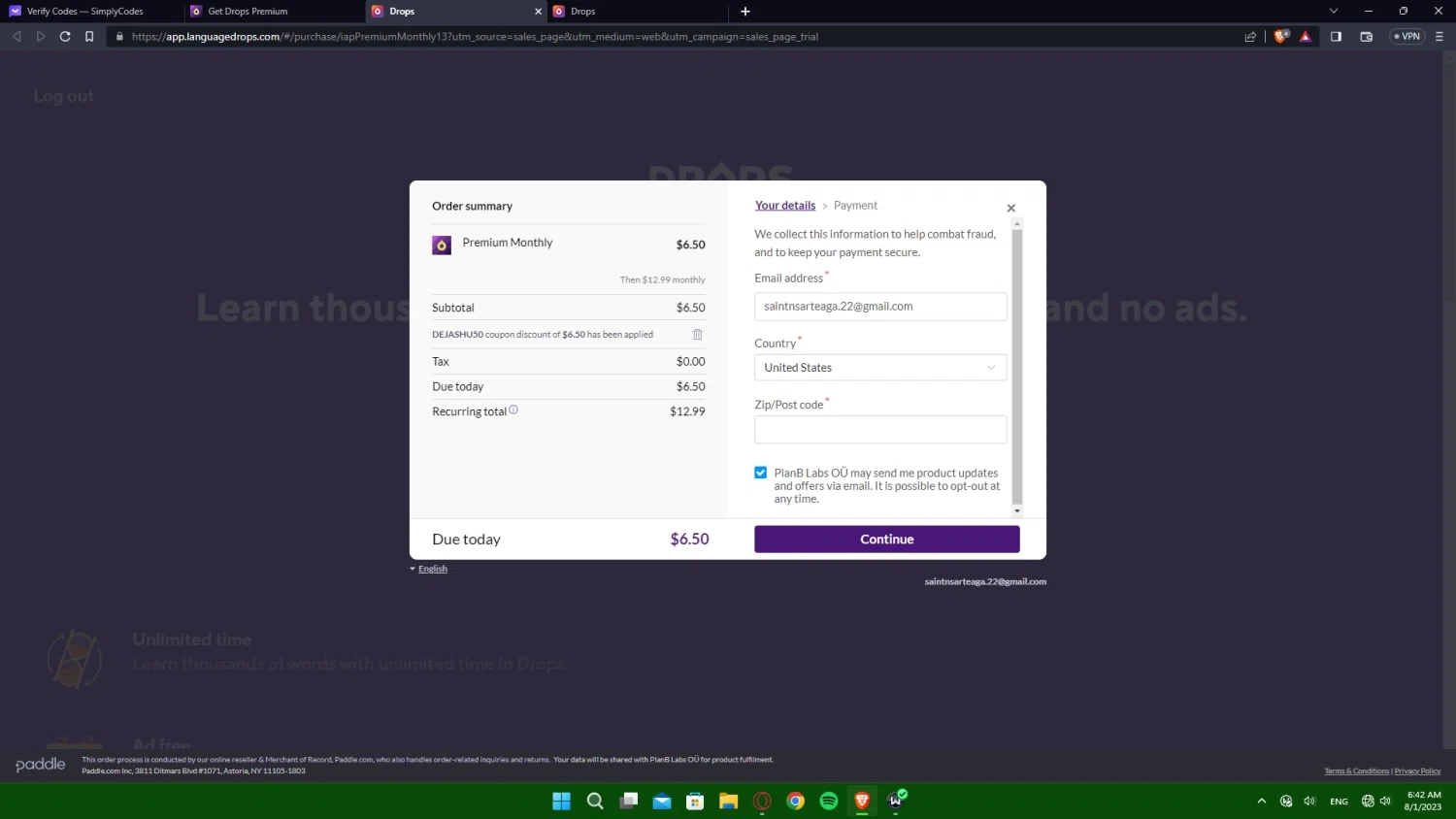Bookmark this page with the bookmark icon
Screen dimensions: 1456x819
click(89, 37)
